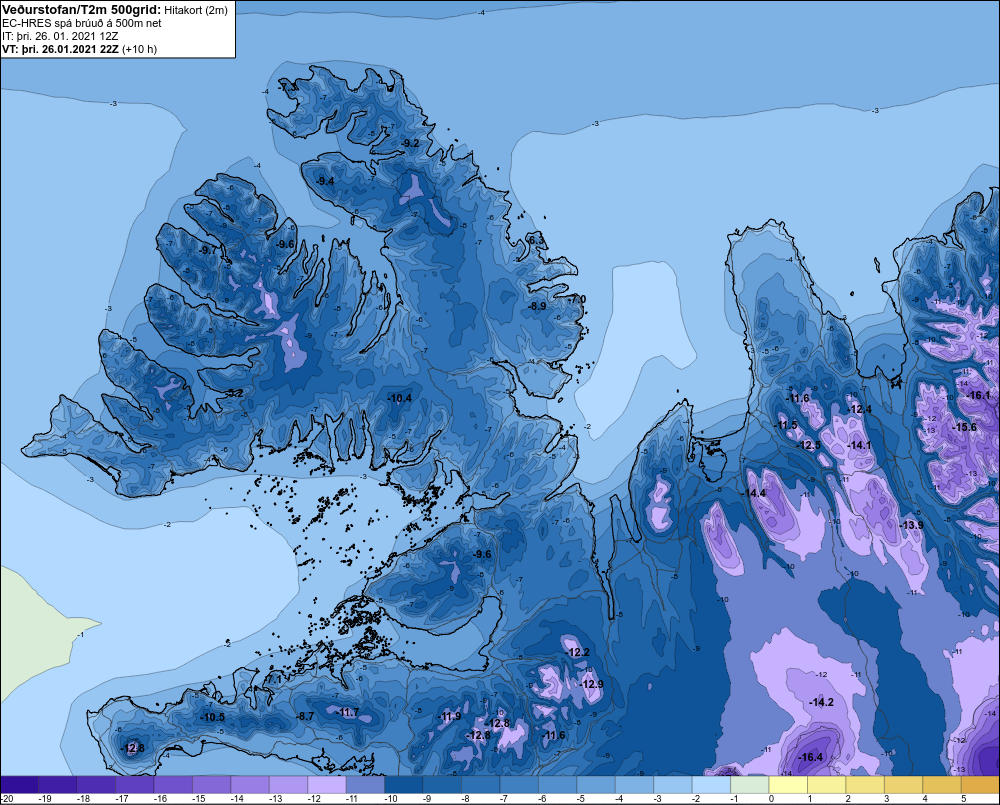Select the '-15' legend scale label
1000x805 pixels.
[198, 799]
